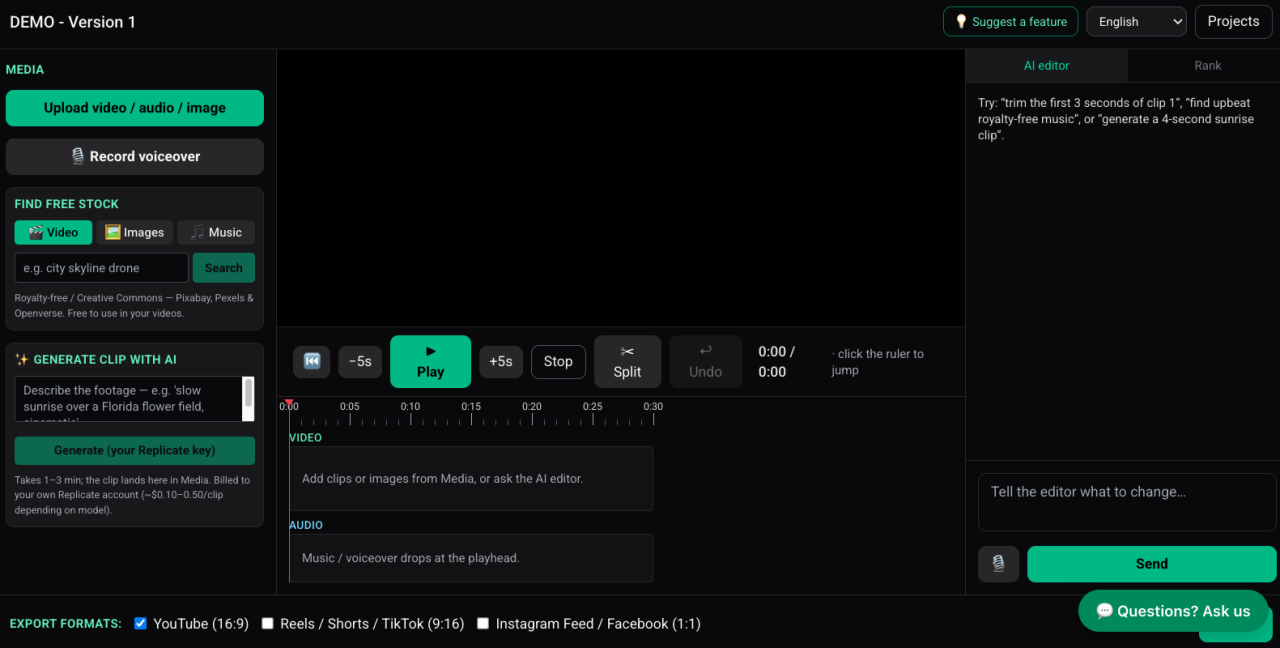Viewport: 1280px width, 648px height.
Task: Enable Instagram Feed / Facebook (1:1) checkbox
Action: (483, 623)
